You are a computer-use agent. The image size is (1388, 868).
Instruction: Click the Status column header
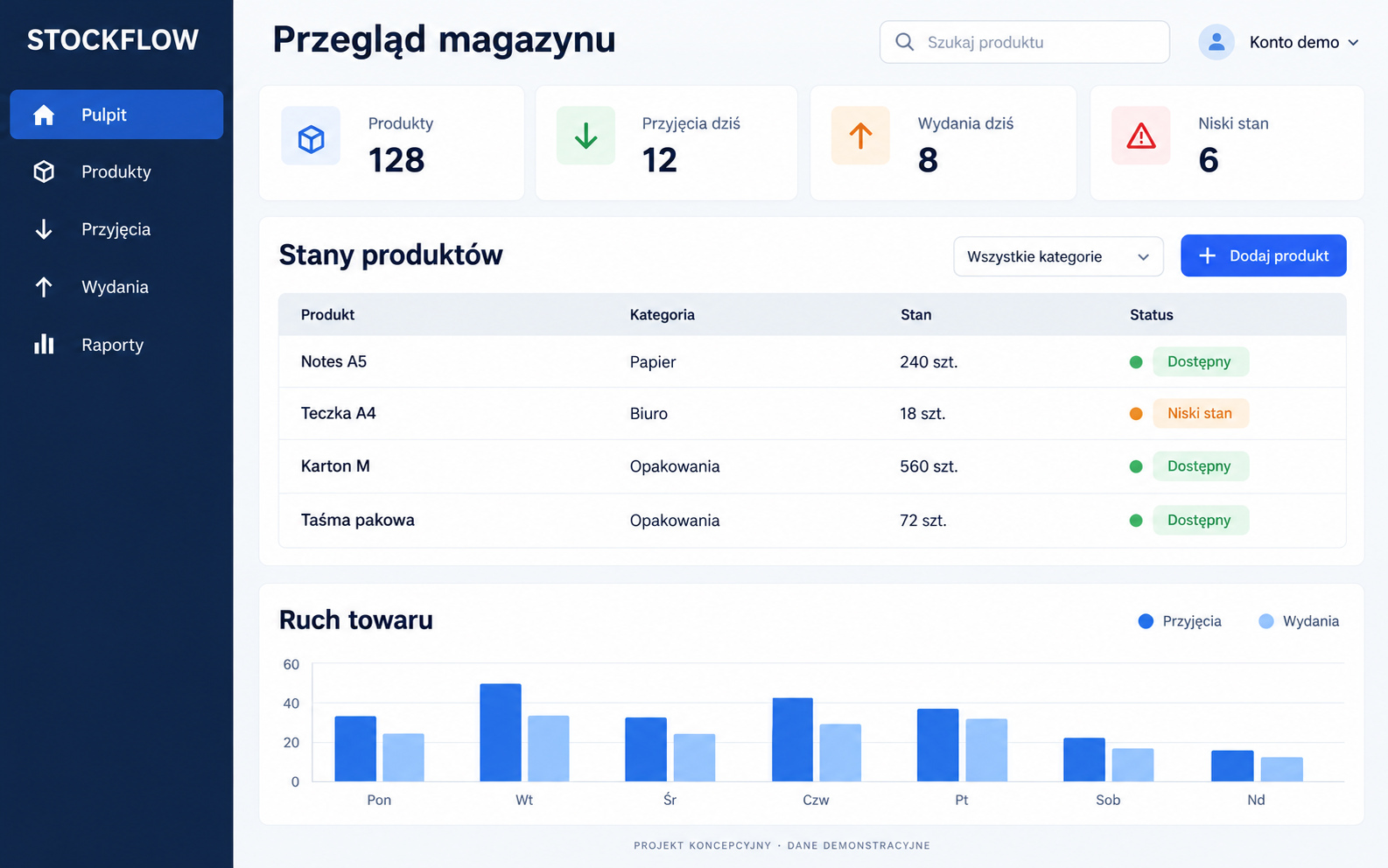pos(1152,315)
